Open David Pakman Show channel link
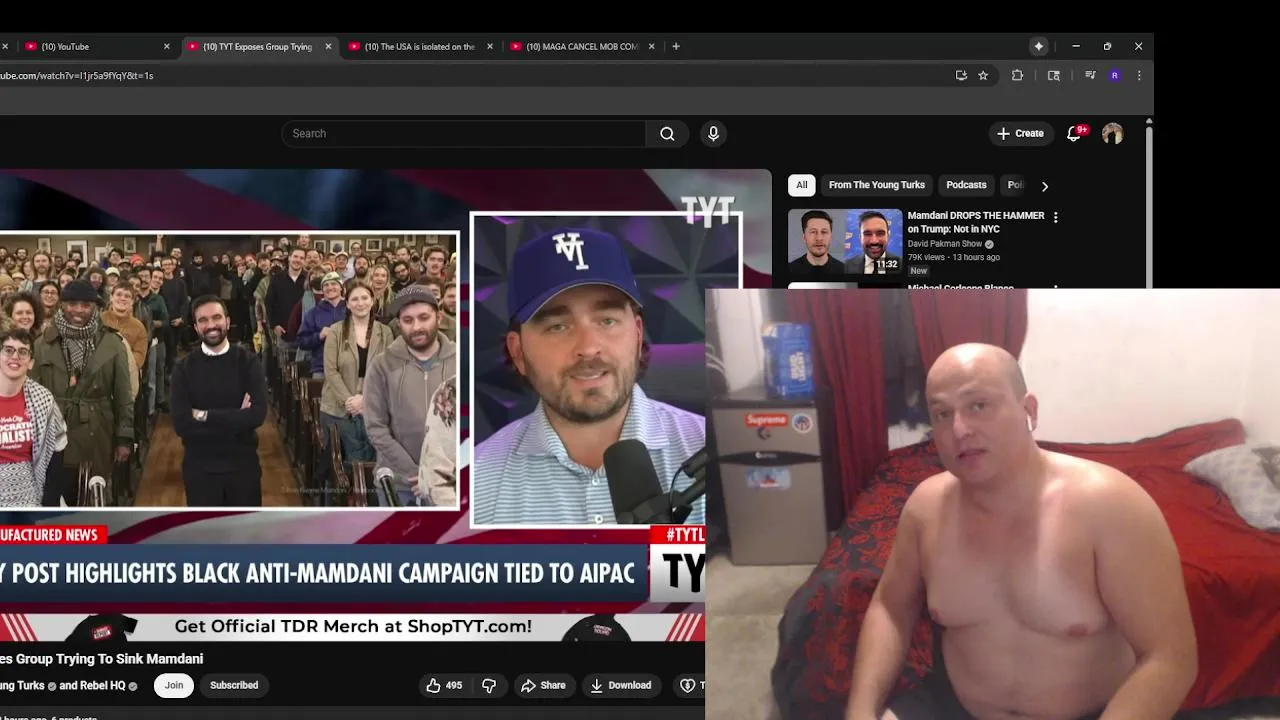Viewport: 1280px width, 720px height. (x=945, y=244)
